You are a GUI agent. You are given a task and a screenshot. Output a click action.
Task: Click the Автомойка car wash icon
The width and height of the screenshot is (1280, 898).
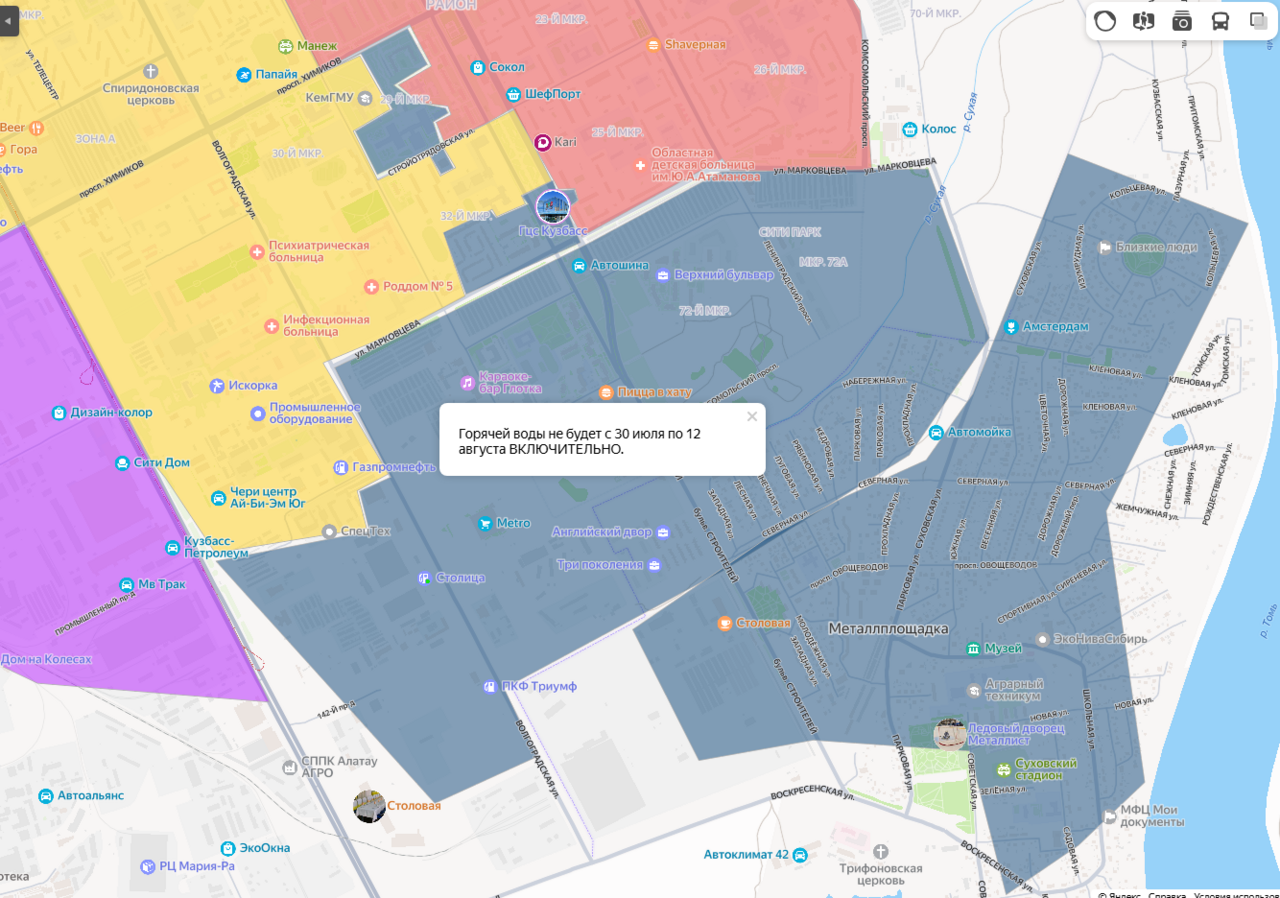click(935, 432)
